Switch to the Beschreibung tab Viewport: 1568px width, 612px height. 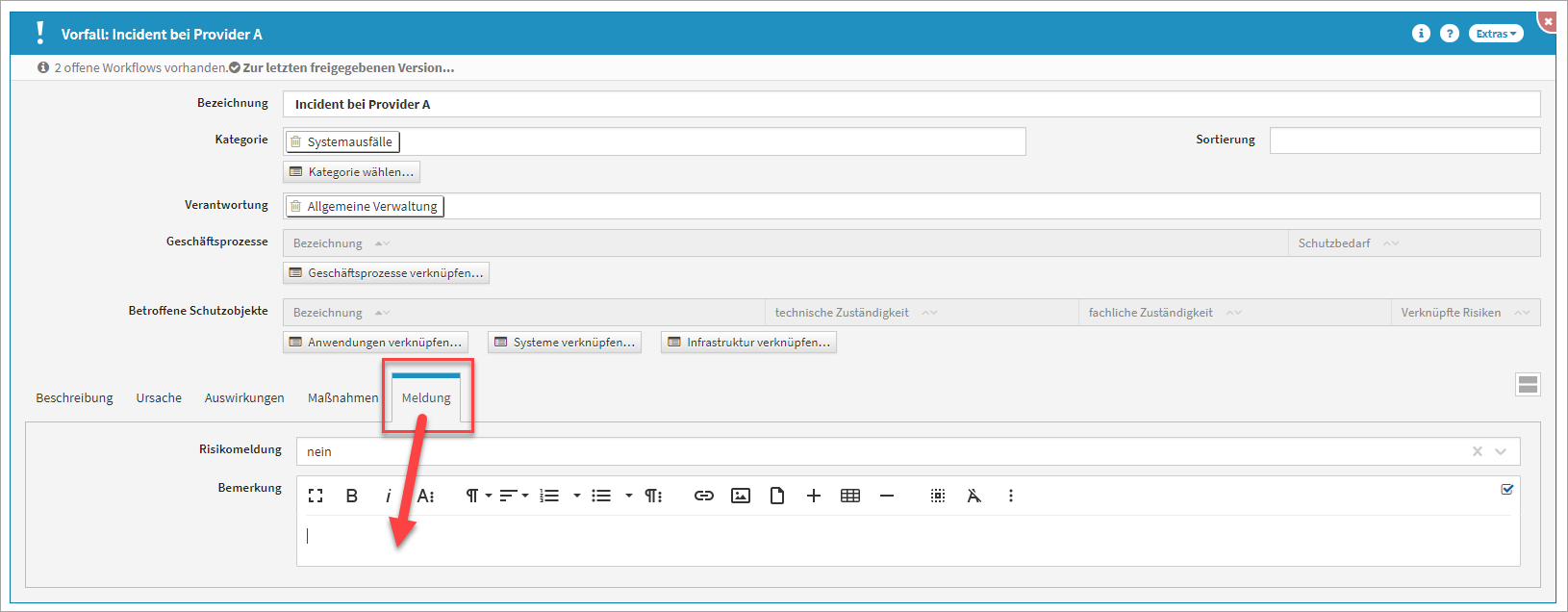(x=74, y=397)
